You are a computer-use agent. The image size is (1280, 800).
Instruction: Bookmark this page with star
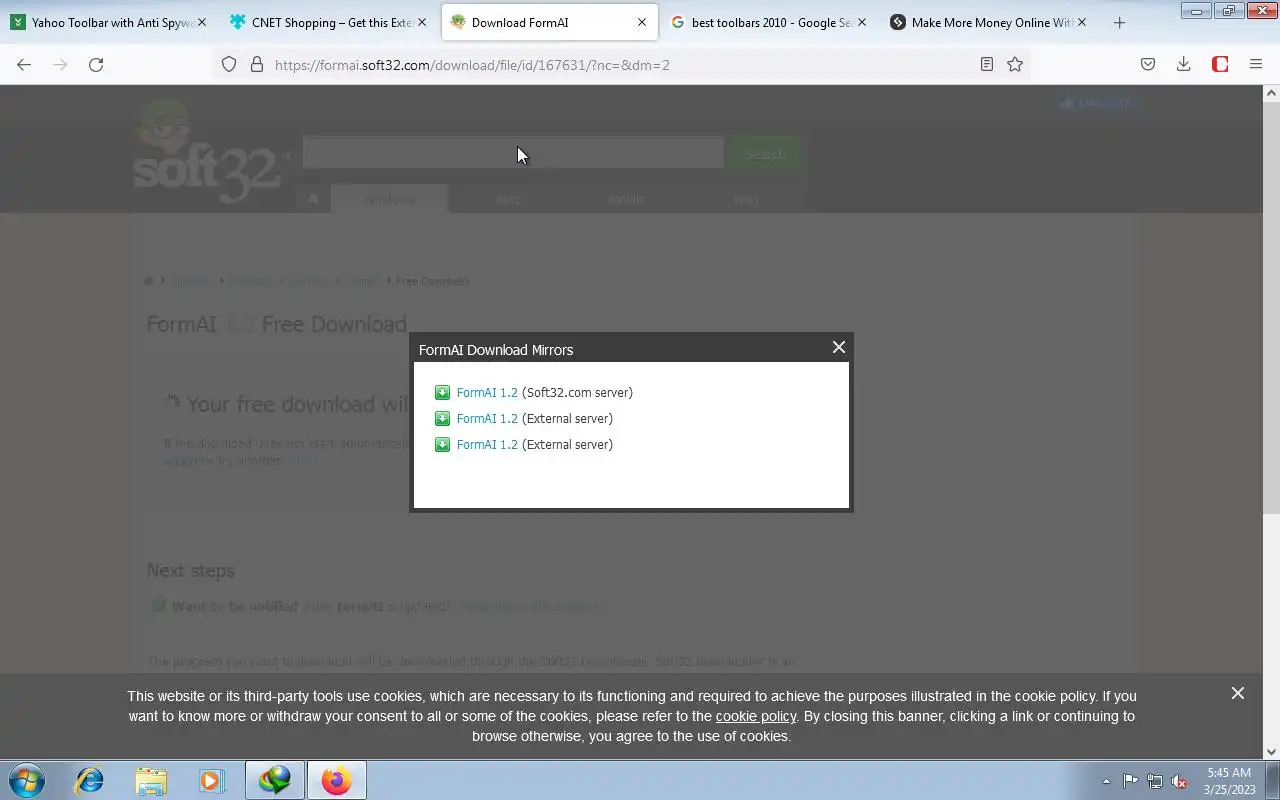pos(1015,64)
